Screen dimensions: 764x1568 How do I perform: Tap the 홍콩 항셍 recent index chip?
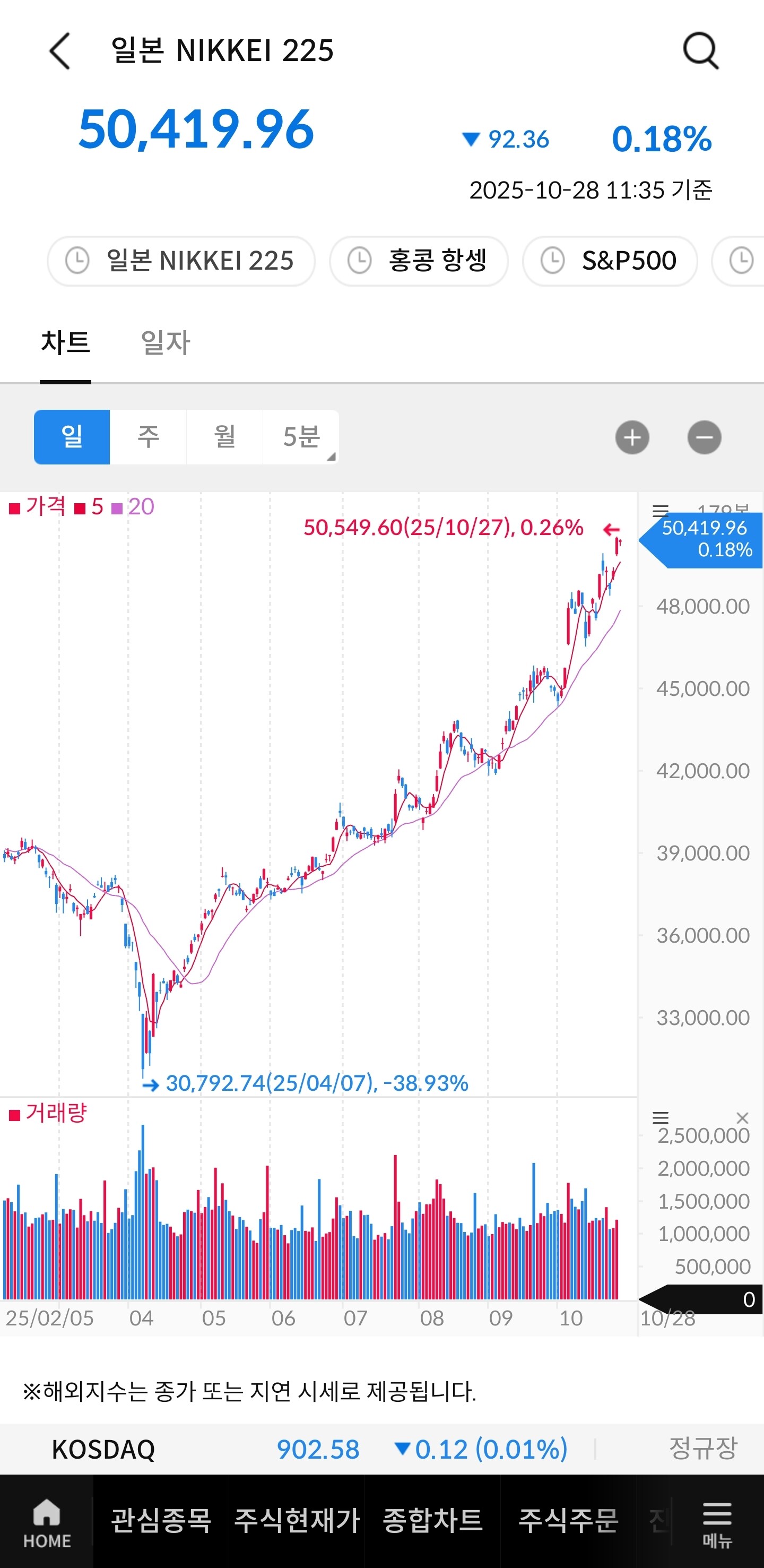point(419,261)
